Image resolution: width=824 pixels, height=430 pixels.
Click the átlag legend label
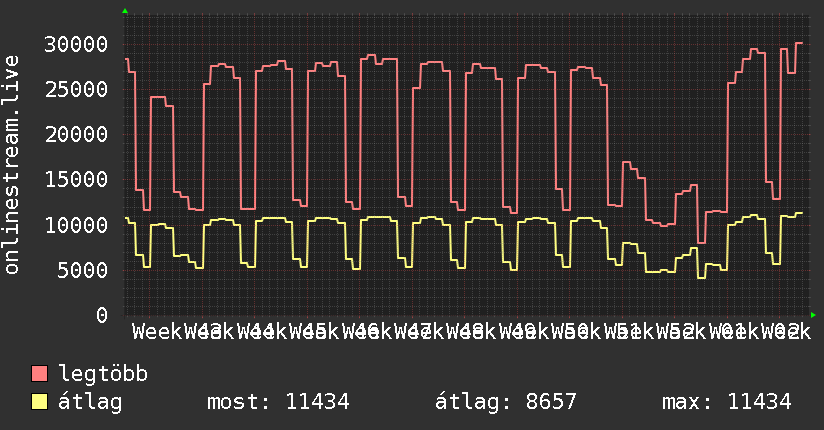click(x=90, y=402)
